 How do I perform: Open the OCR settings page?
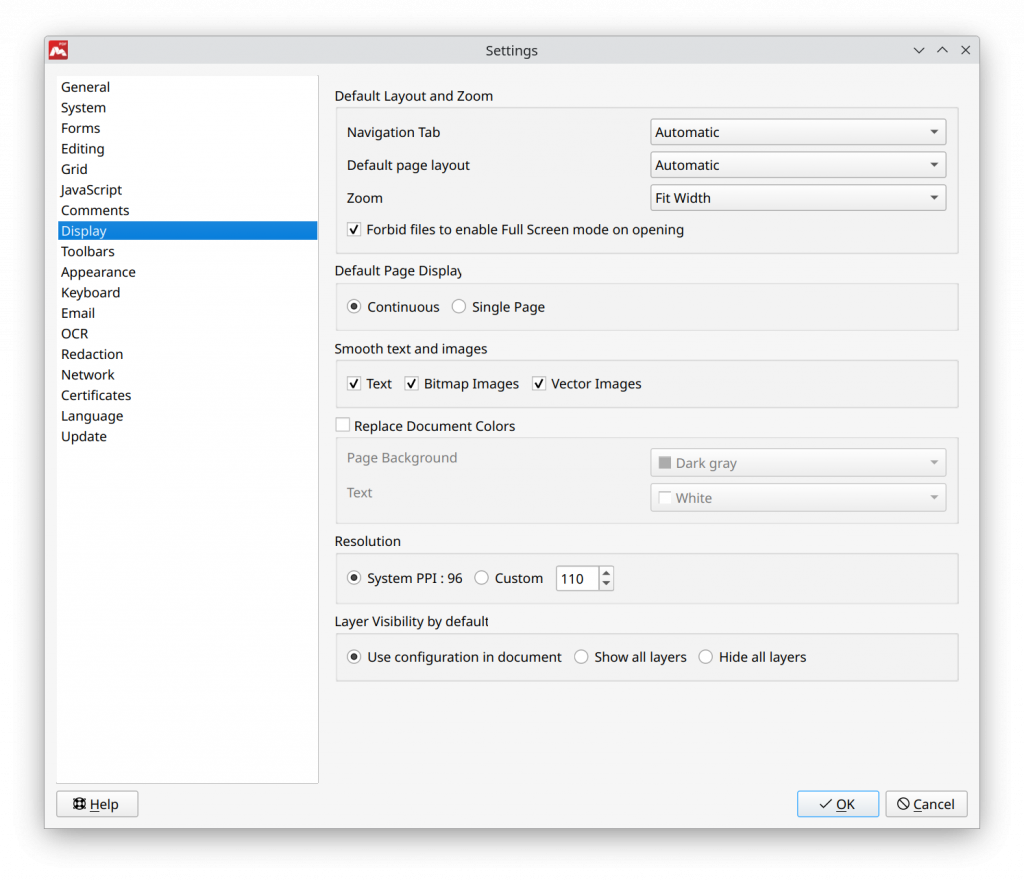coord(74,333)
